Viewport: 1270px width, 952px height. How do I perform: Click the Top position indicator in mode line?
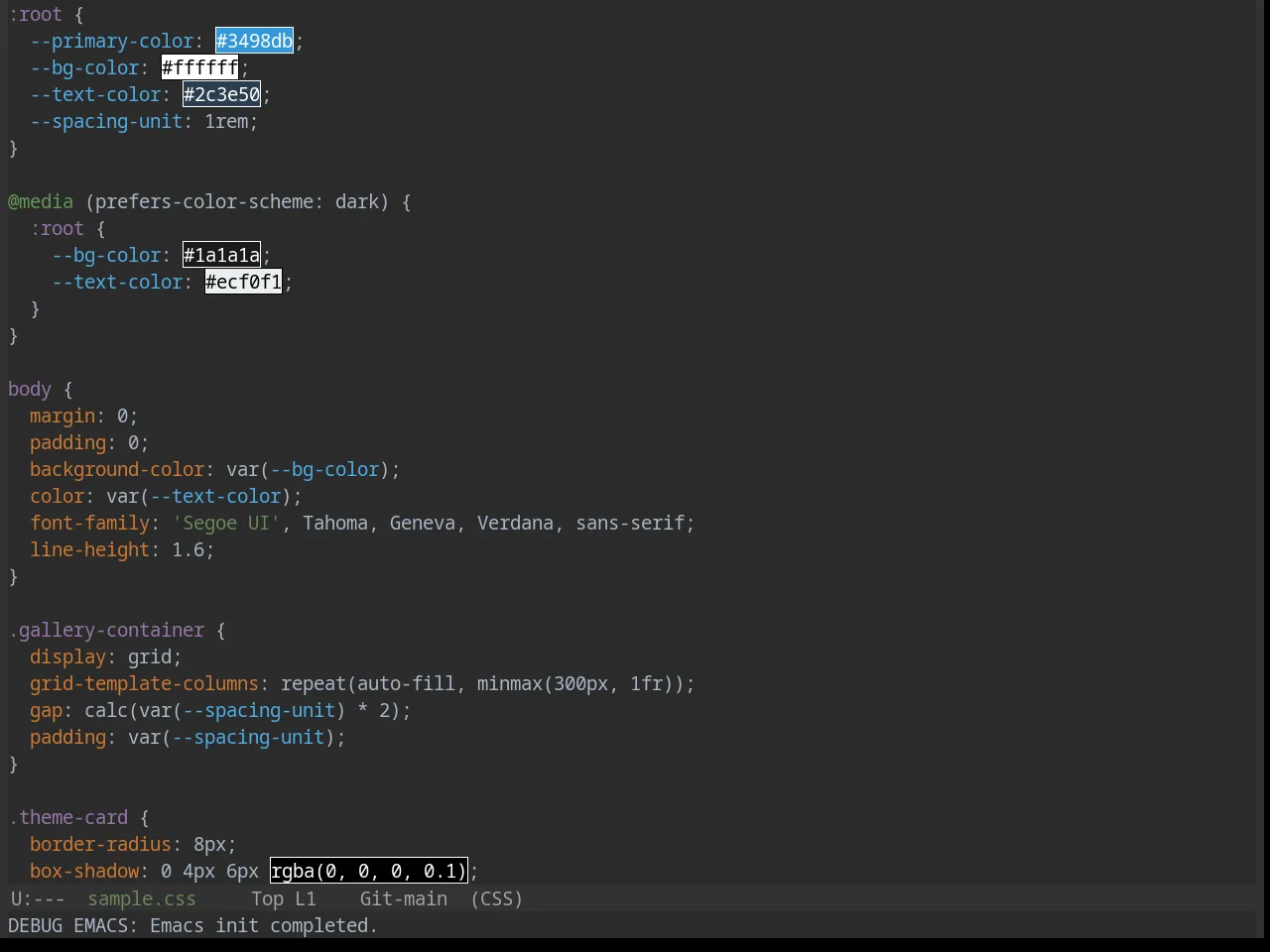(x=267, y=898)
